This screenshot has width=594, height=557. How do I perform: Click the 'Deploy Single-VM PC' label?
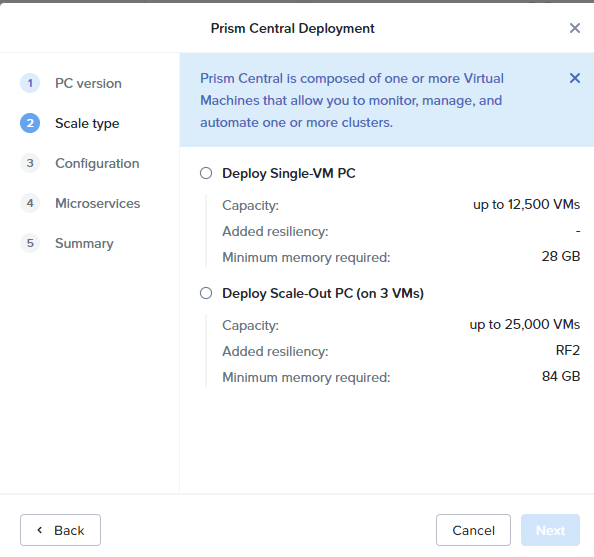click(289, 174)
